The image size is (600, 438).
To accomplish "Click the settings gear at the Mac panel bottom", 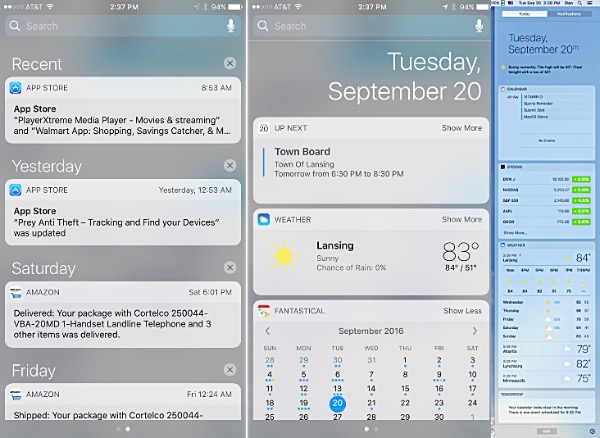I will pos(592,431).
